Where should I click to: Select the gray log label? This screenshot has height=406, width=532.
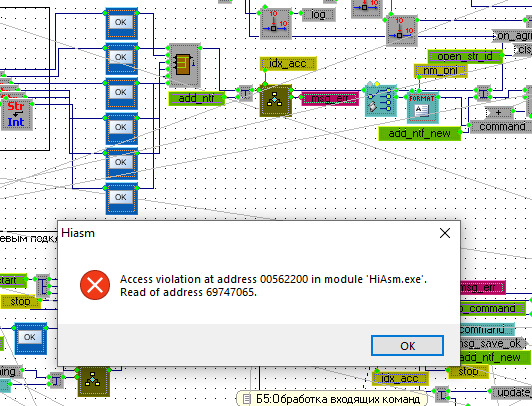[x=318, y=15]
